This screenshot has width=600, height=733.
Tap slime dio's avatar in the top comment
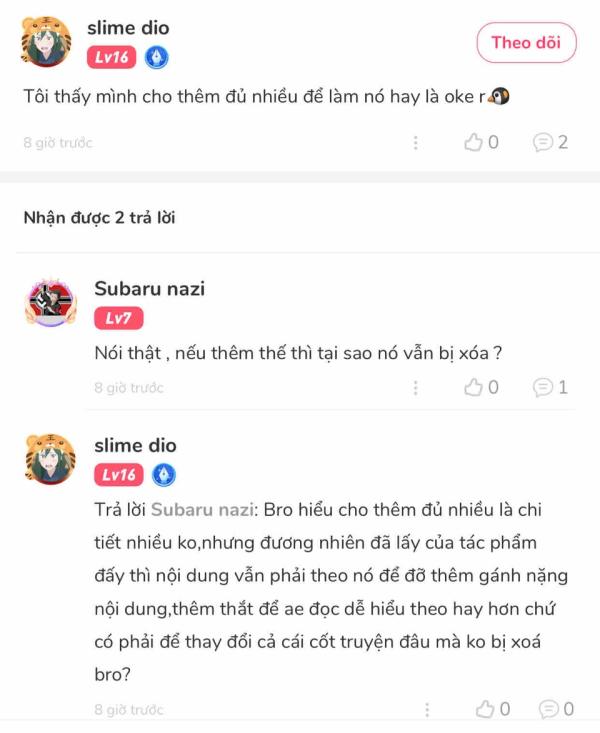pyautogui.click(x=46, y=42)
